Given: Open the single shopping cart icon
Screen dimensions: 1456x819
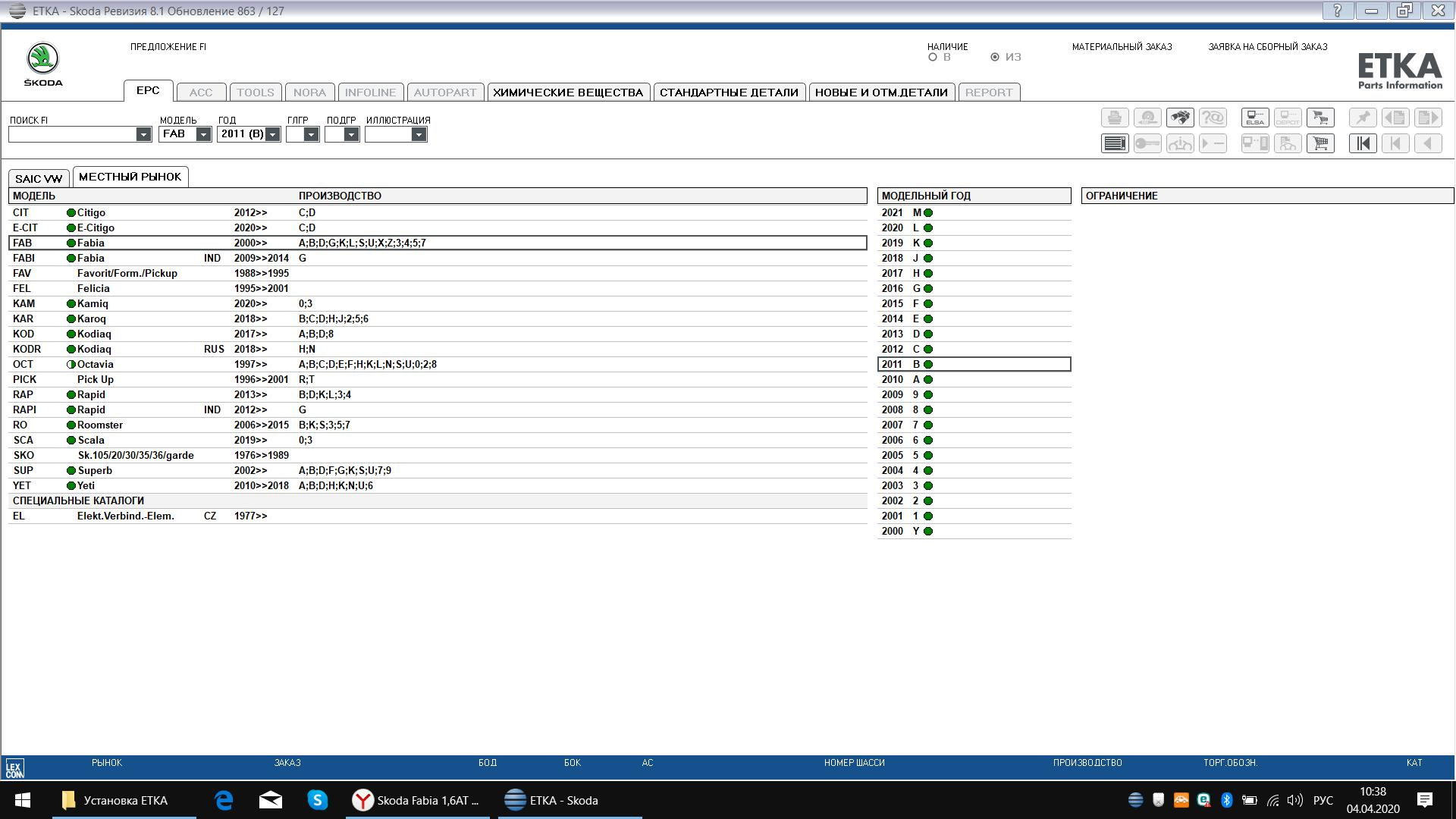Looking at the screenshot, I should pyautogui.click(x=1320, y=143).
